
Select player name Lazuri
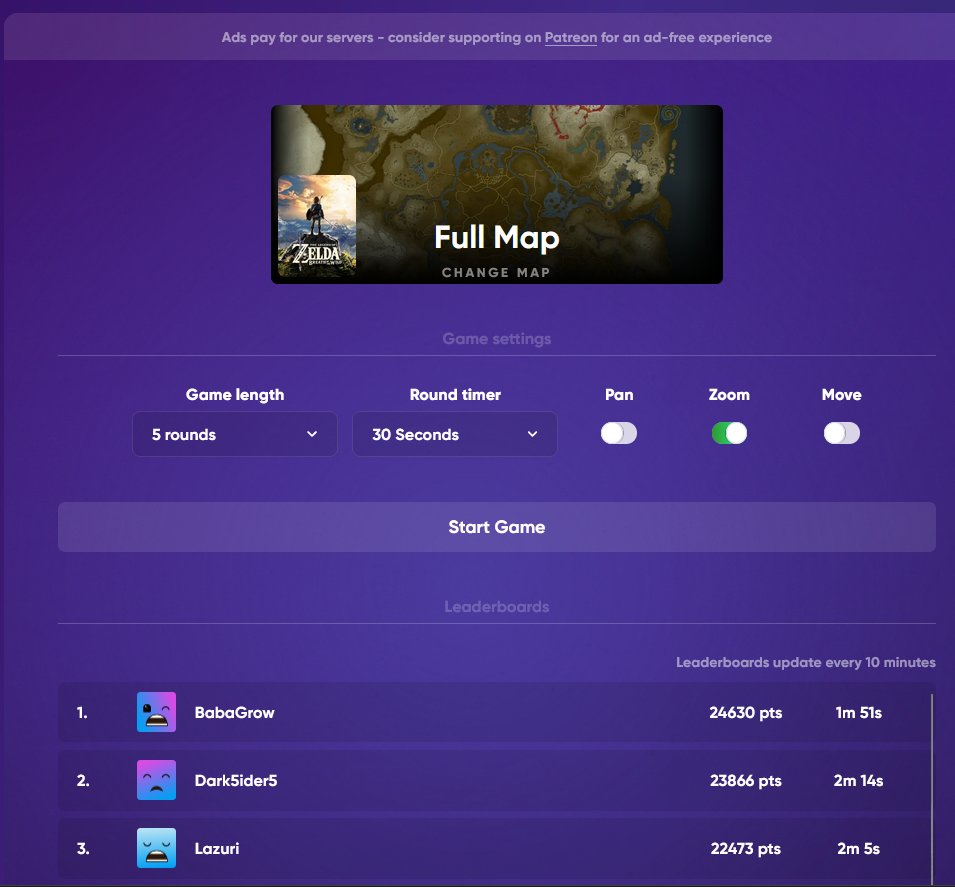217,849
